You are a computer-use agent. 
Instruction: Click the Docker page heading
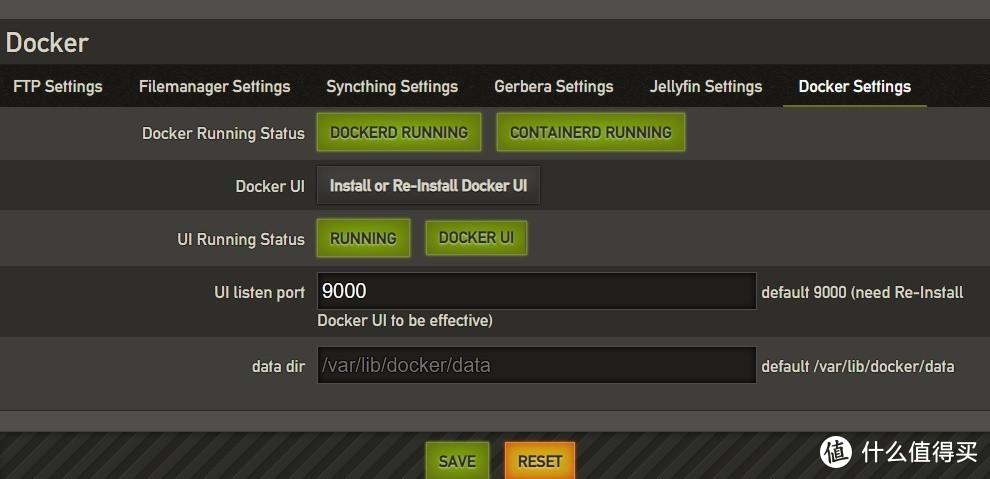[x=47, y=43]
